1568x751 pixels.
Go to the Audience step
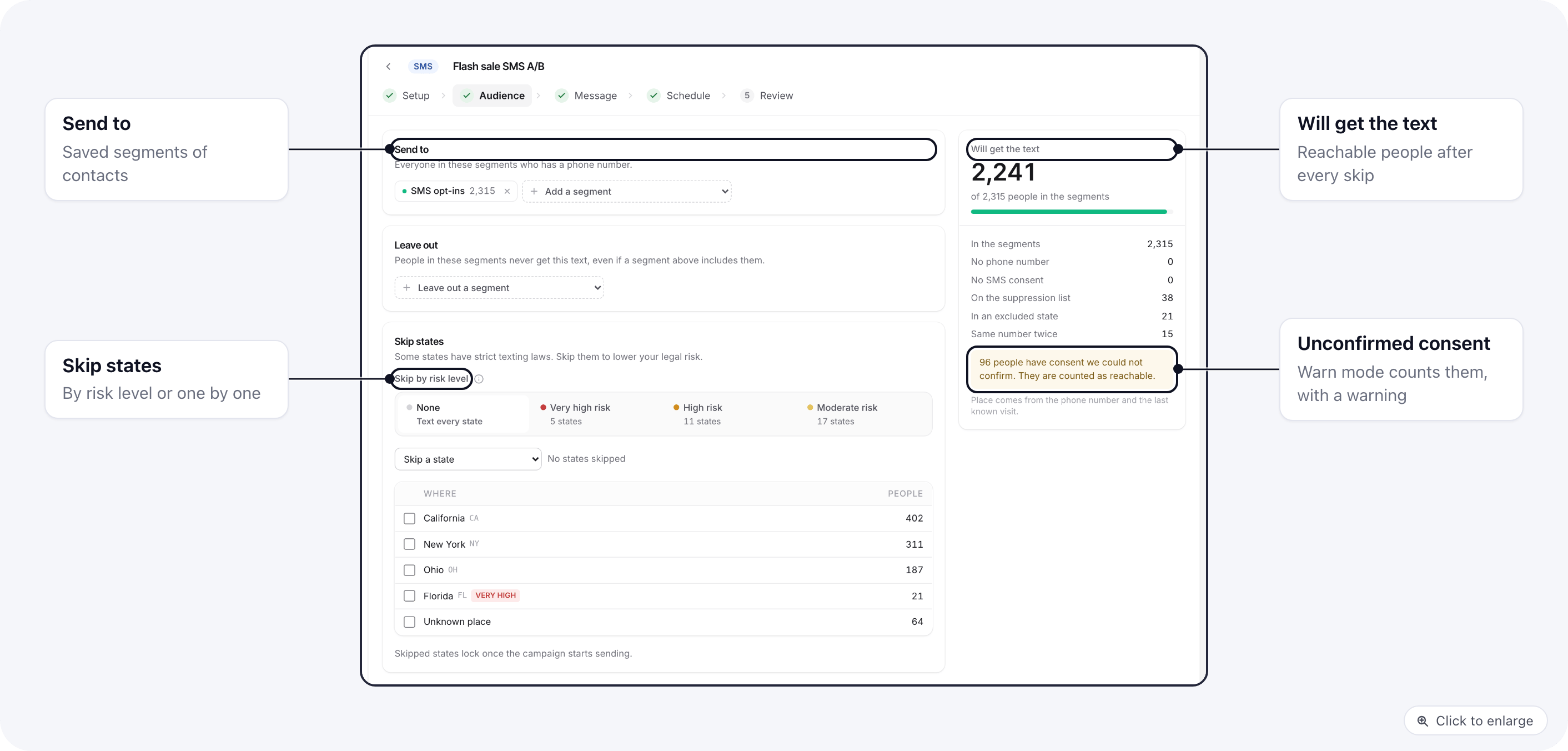(492, 96)
